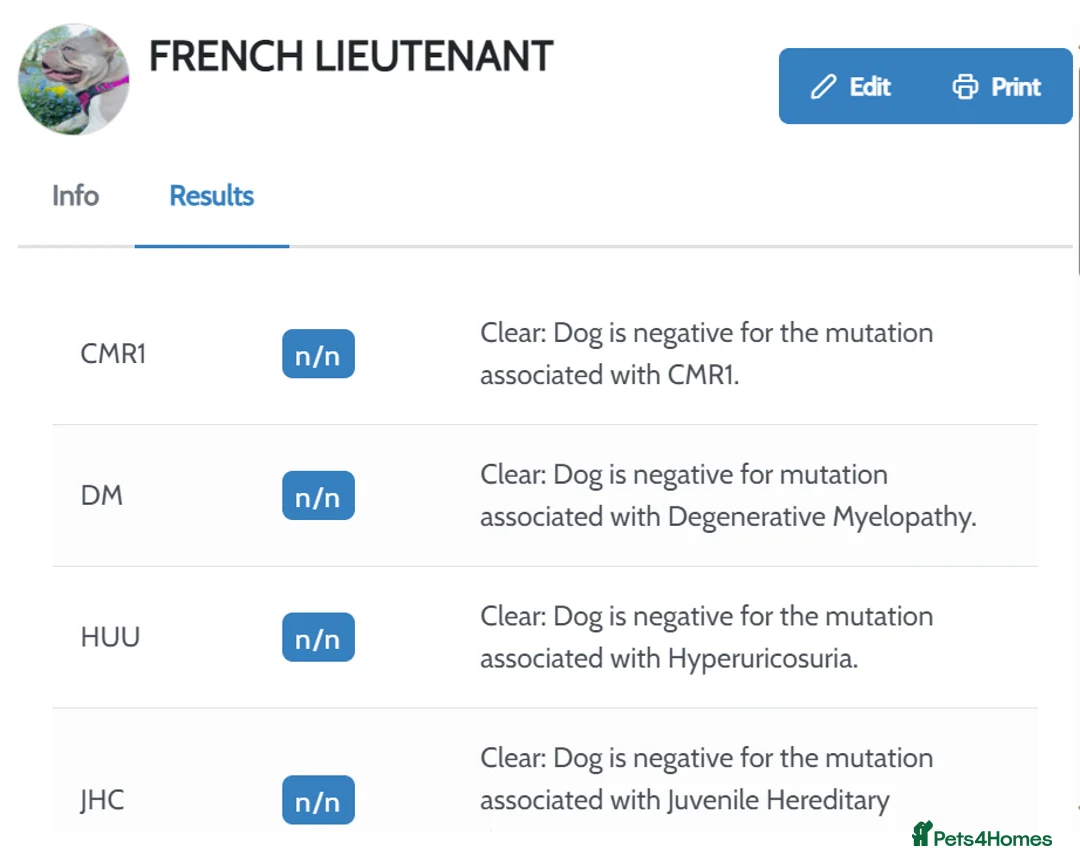Click the CMR1 clear result description
1080x862 pixels.
click(x=706, y=354)
